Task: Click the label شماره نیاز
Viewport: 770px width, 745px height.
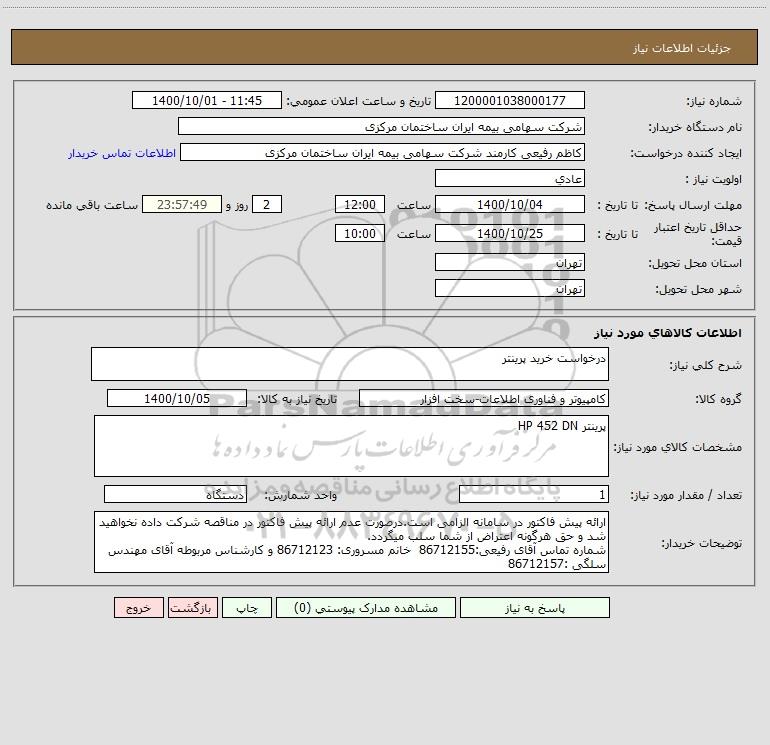Action: 714,102
